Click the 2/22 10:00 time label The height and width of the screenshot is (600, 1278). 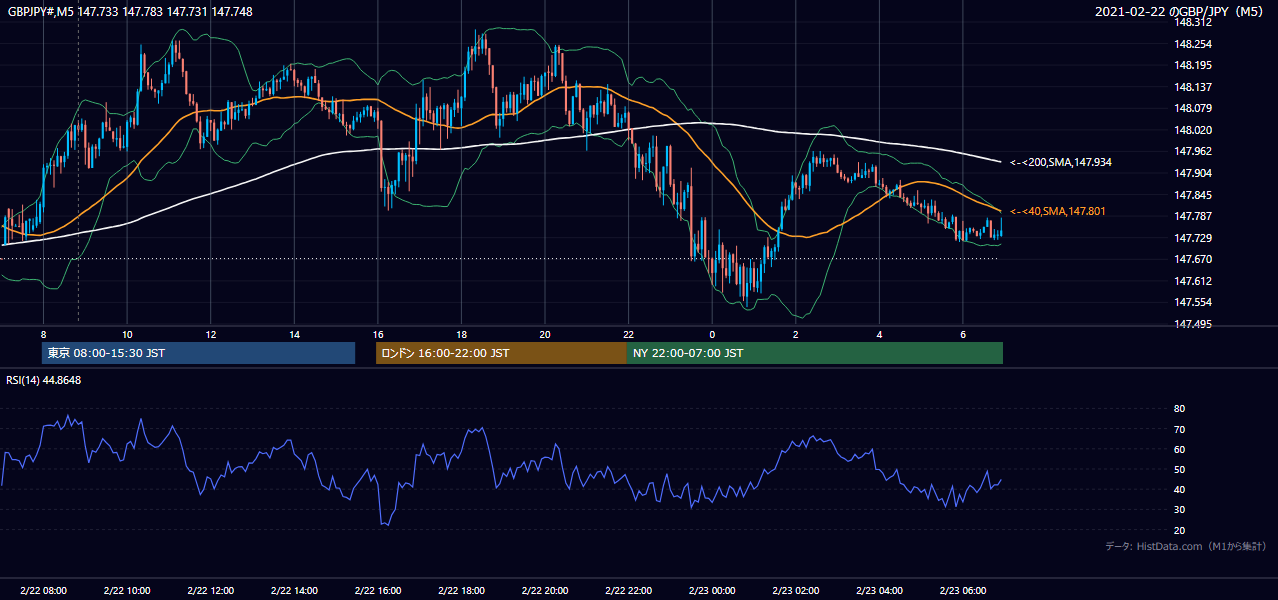click(x=127, y=591)
